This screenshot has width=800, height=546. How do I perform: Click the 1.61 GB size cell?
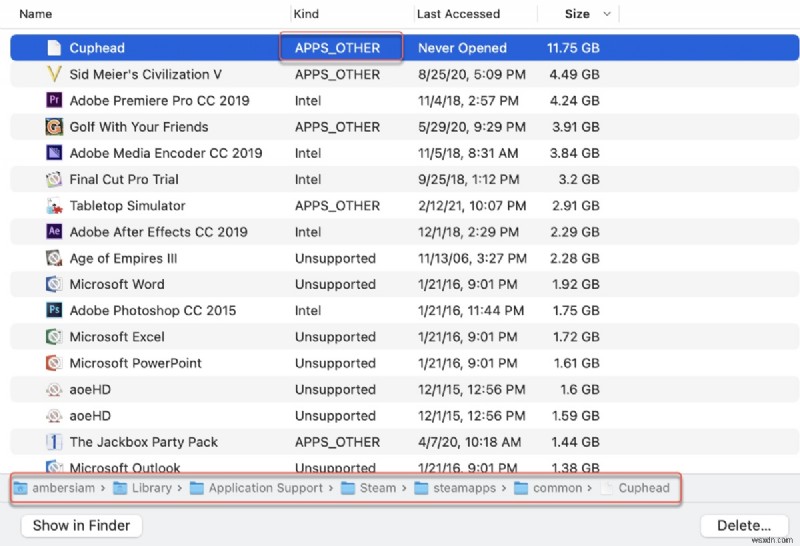[x=577, y=363]
